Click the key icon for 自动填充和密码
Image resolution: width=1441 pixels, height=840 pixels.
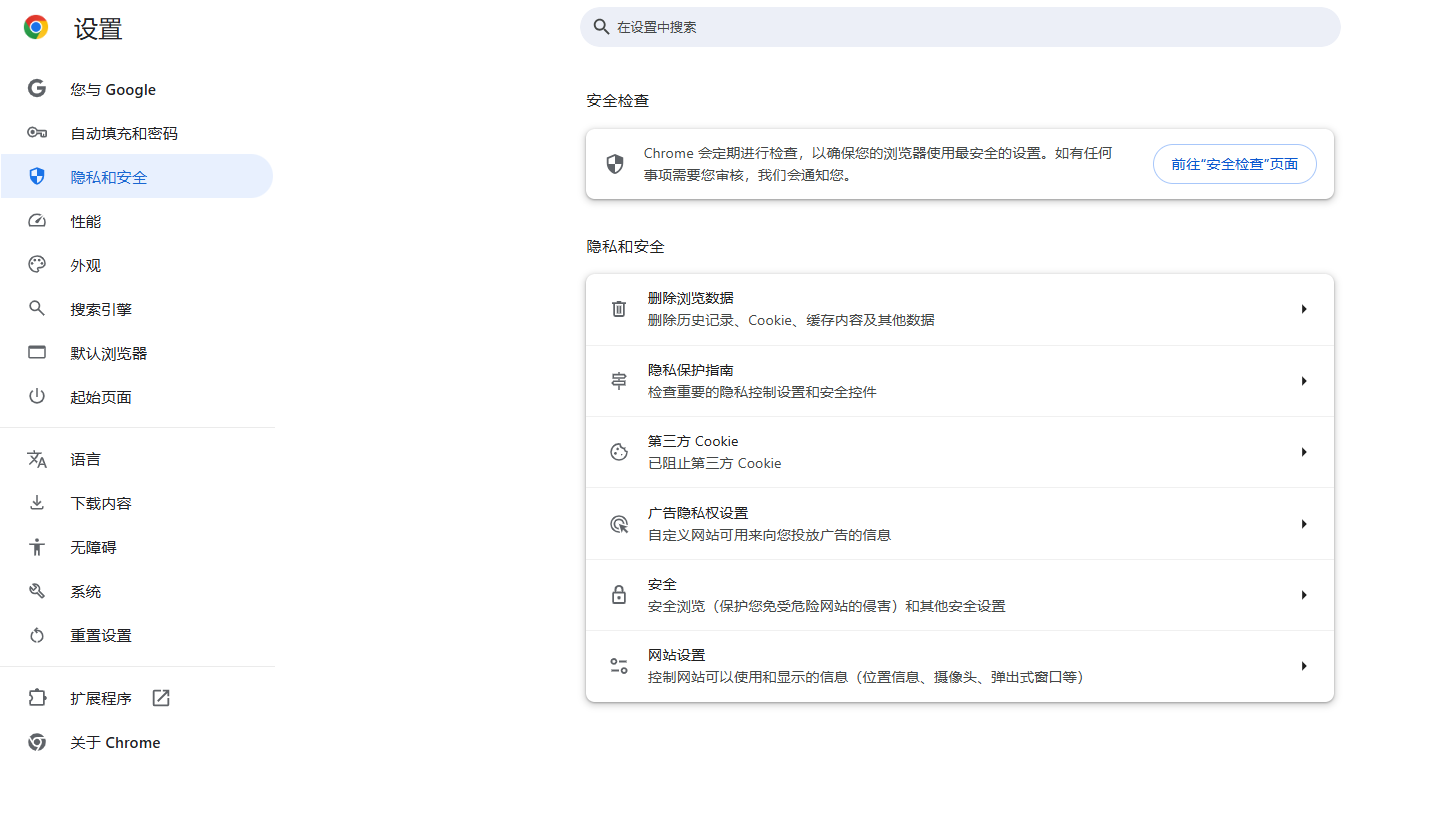pyautogui.click(x=37, y=133)
